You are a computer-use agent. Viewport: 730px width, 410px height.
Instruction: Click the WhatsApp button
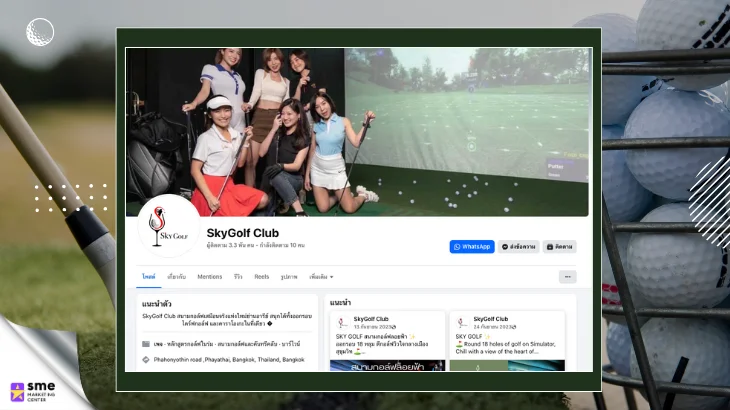(472, 246)
